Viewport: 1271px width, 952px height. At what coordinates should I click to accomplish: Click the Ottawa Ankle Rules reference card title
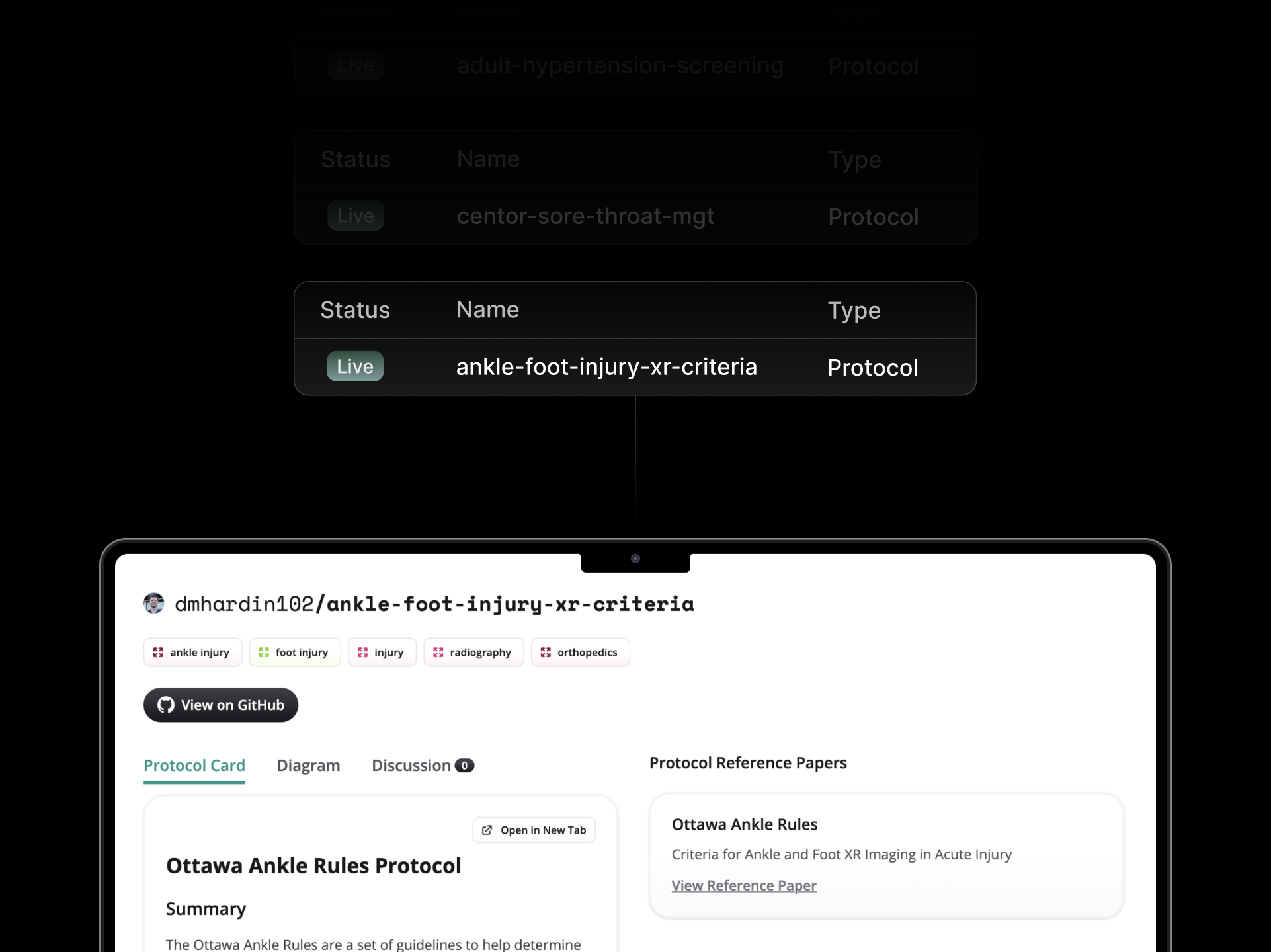[745, 824]
